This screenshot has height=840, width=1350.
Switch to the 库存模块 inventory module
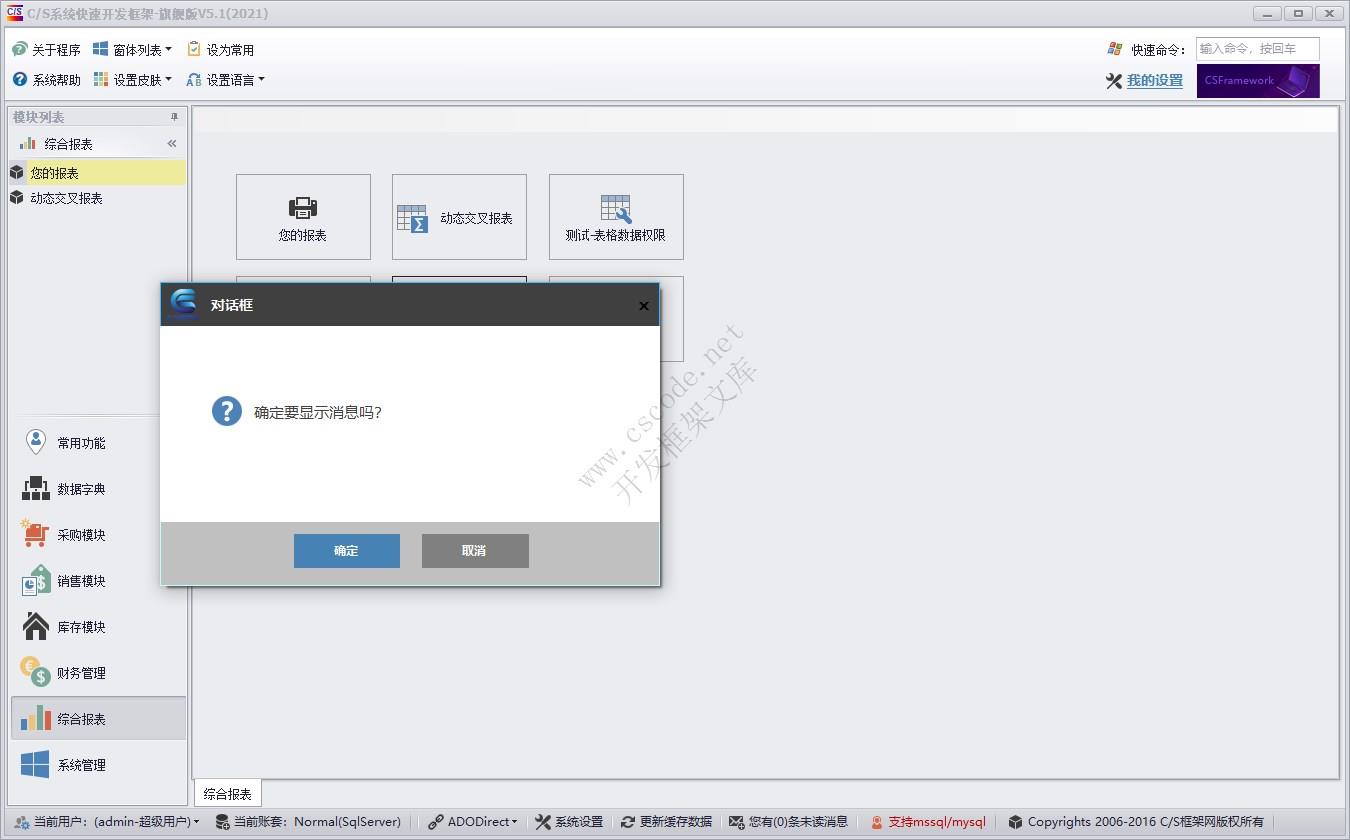click(x=80, y=626)
